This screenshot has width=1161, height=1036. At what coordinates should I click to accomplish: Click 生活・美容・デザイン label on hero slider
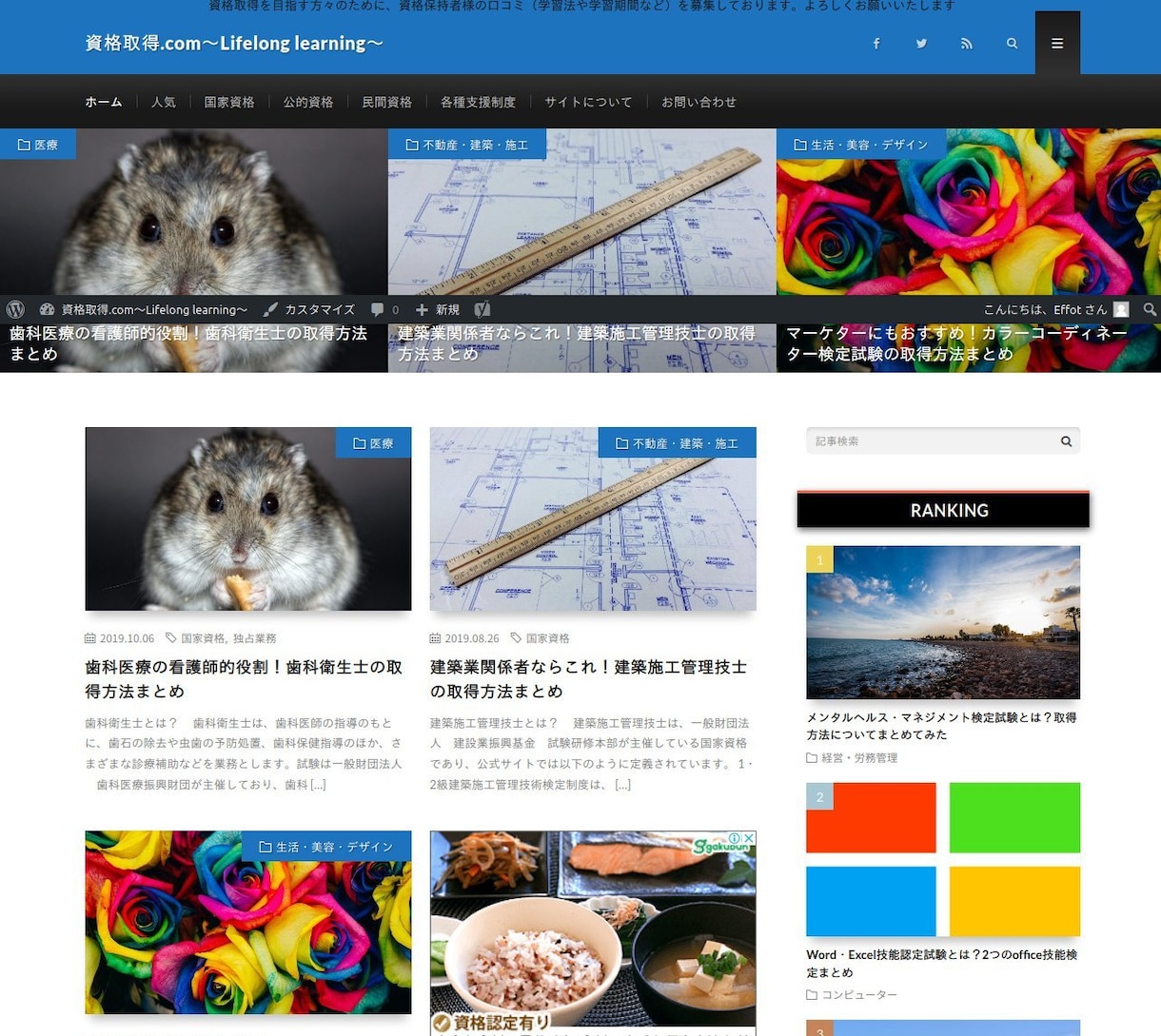coord(861,145)
